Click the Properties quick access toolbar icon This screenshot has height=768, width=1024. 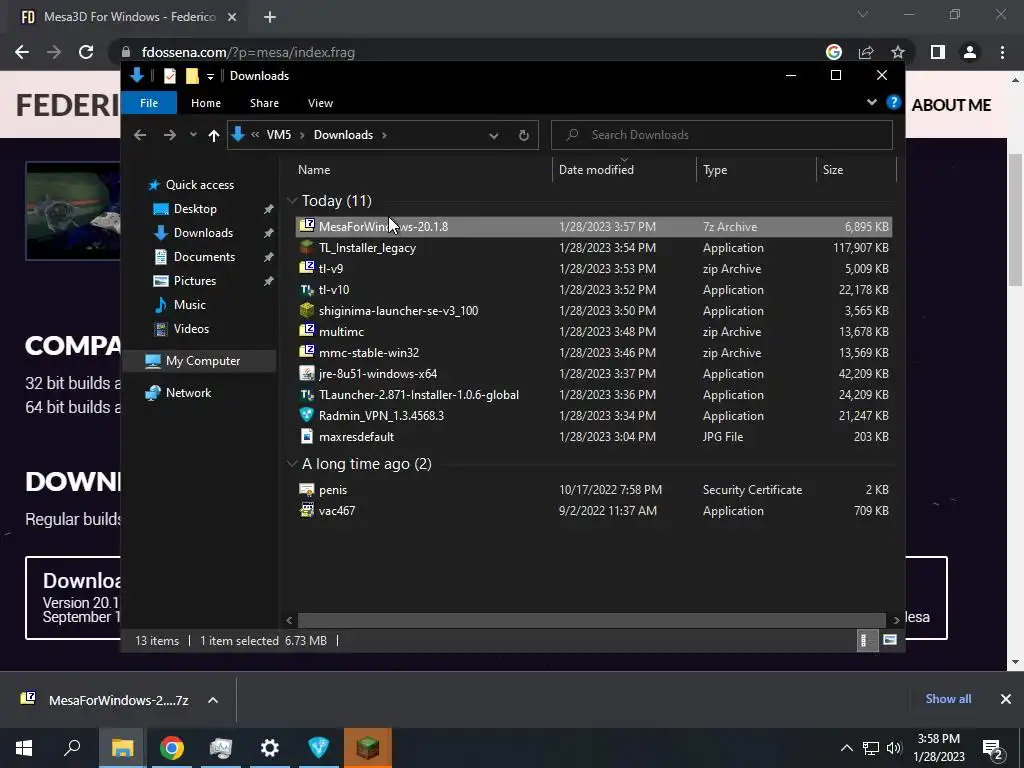pyautogui.click(x=170, y=76)
